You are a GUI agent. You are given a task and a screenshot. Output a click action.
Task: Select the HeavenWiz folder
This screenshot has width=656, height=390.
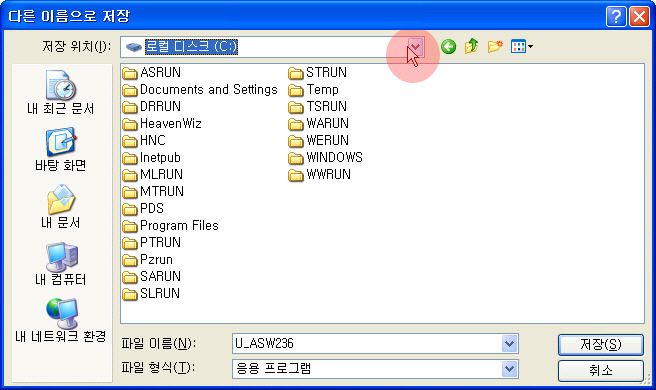pos(162,124)
